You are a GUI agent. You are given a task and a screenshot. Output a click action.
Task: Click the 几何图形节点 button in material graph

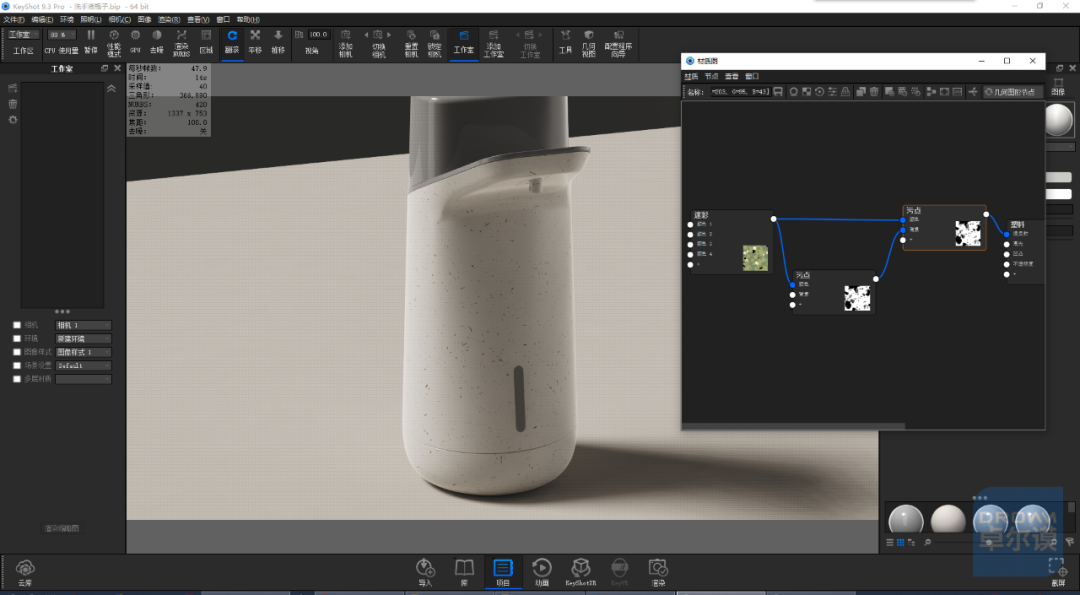(1012, 92)
